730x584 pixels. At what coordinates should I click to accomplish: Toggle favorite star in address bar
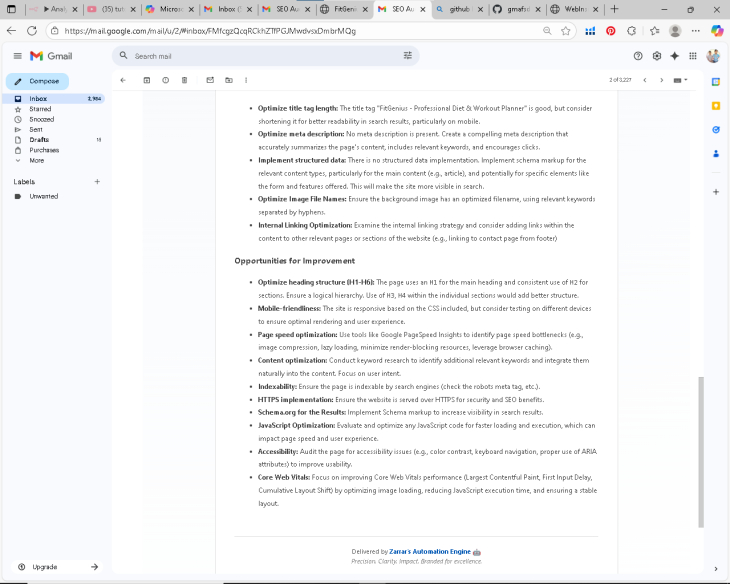[x=566, y=31]
